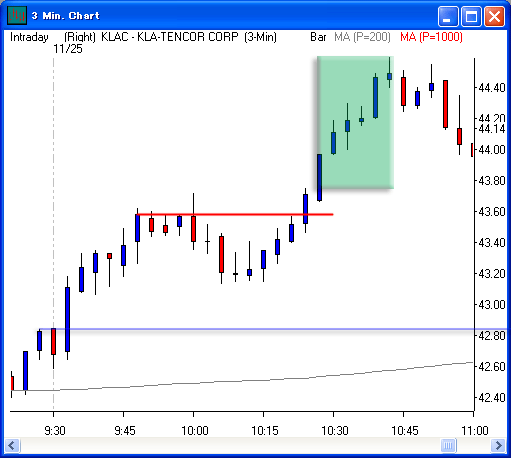Click the 9:45 time axis label
Screen dimensions: 511x458
pyautogui.click(x=125, y=431)
